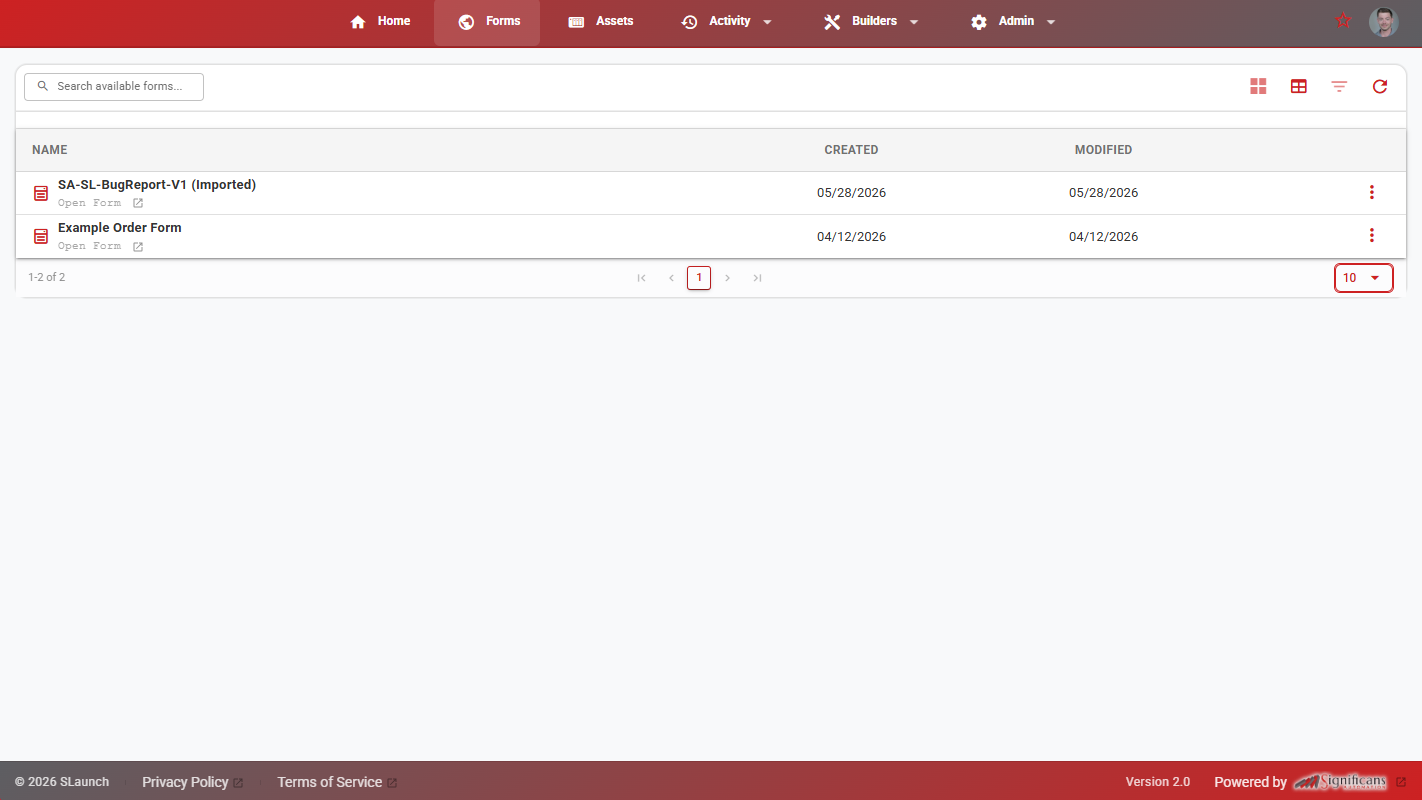Screen dimensions: 1422x800
Task: Go to last page of results
Action: click(x=757, y=278)
